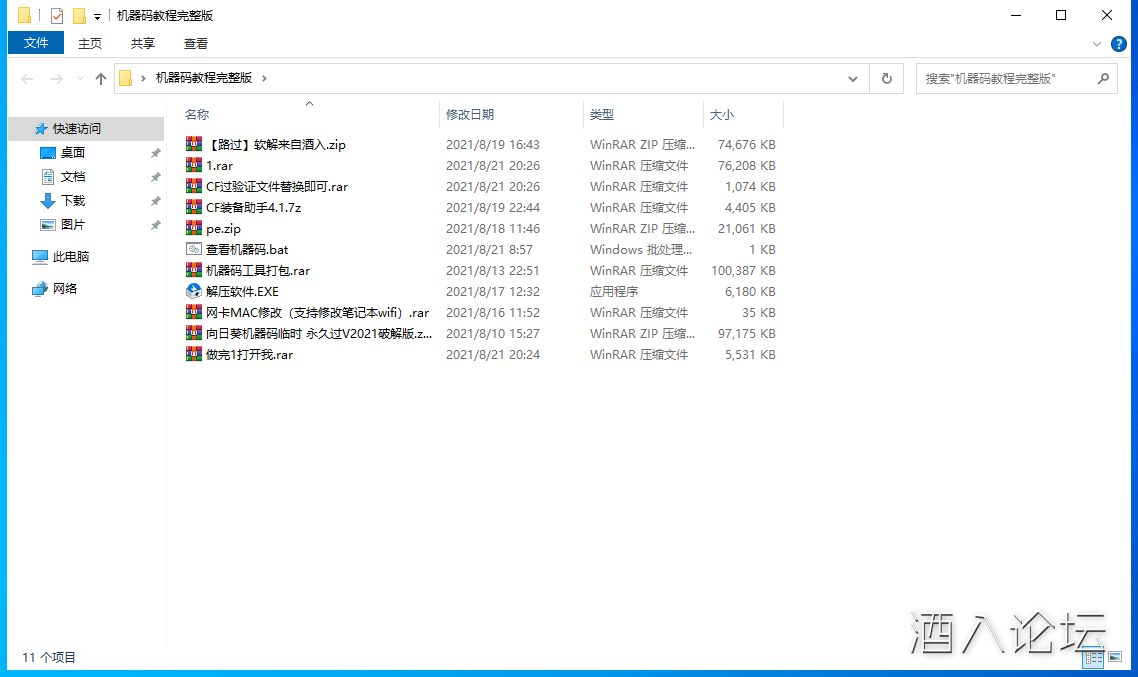Click the folder icon in the address bar

(x=126, y=78)
